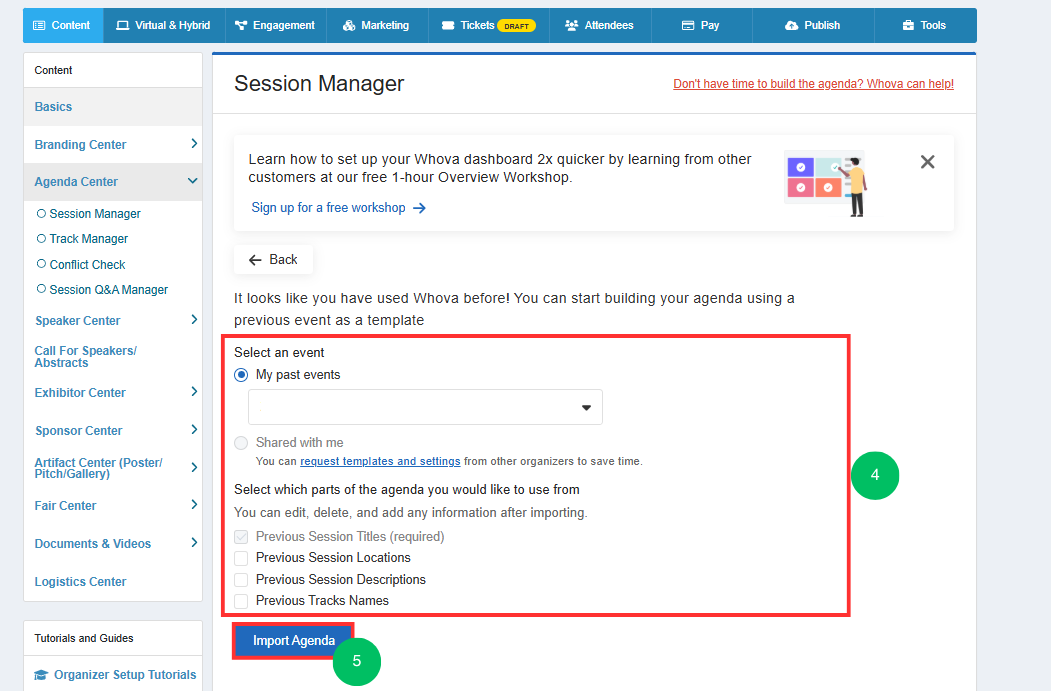Go Back using the arrow button

pos(273,259)
